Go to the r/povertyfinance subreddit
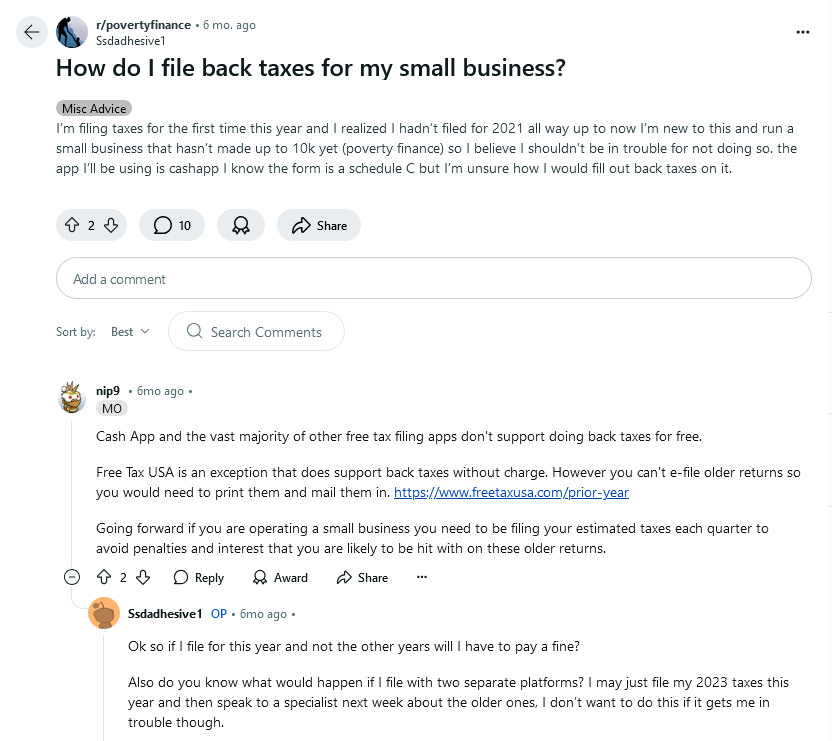Screen dimensions: 832x741 click(x=141, y=24)
